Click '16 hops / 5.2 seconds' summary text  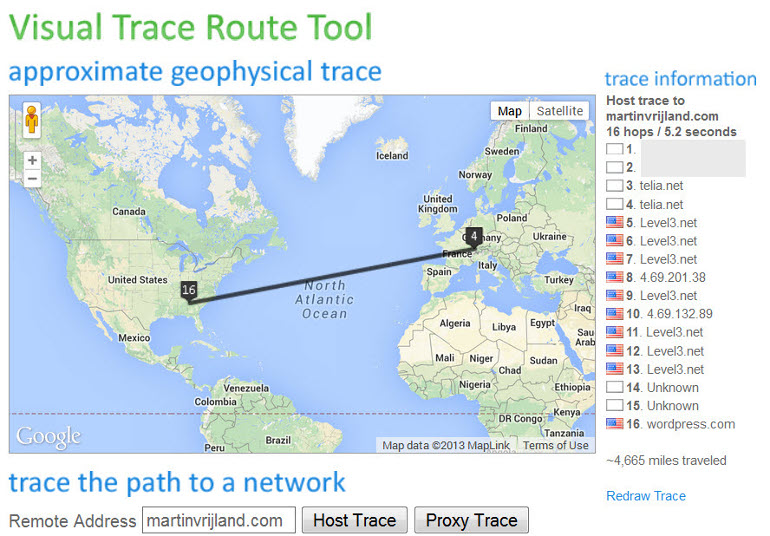[x=671, y=132]
